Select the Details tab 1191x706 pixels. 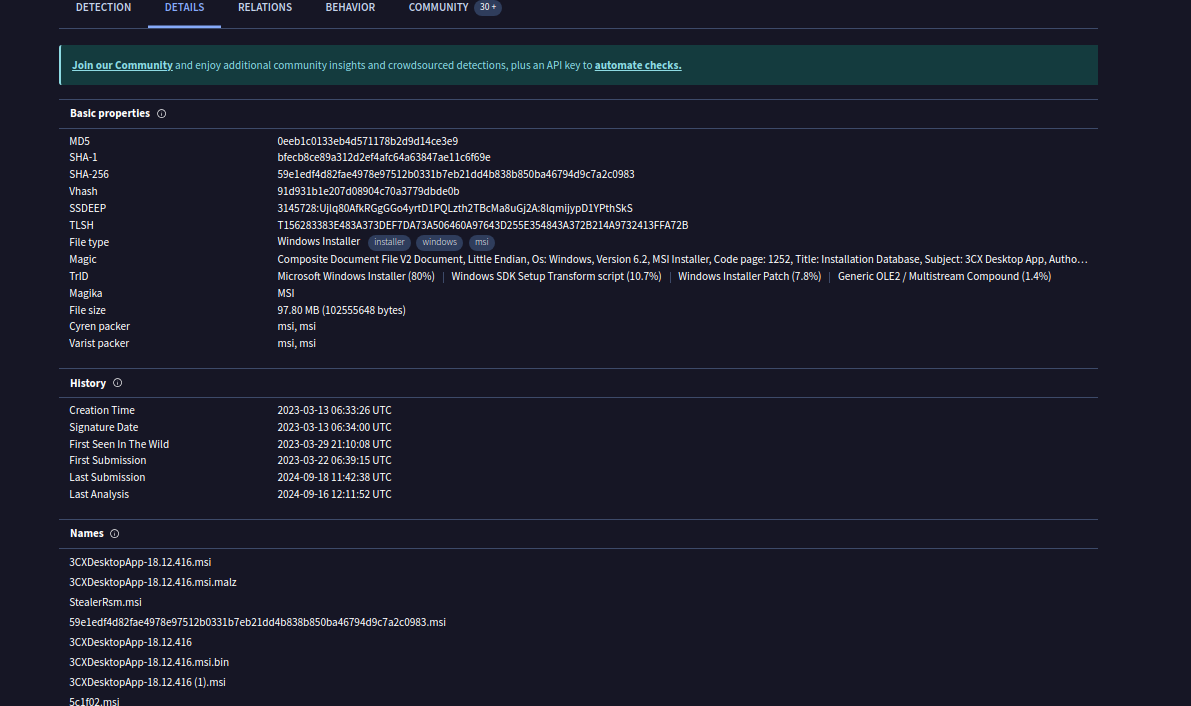click(184, 8)
